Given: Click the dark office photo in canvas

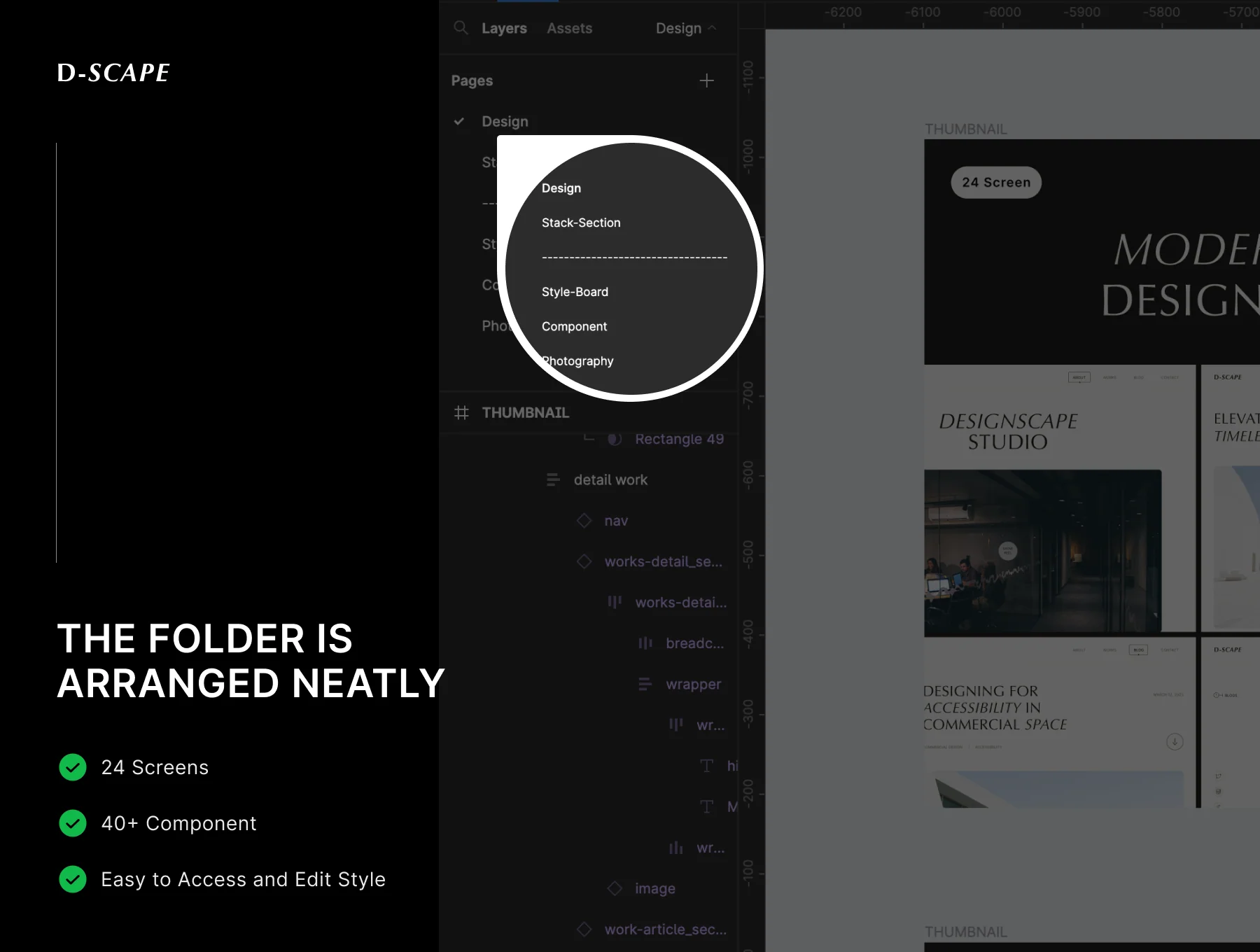Looking at the screenshot, I should pos(1042,552).
